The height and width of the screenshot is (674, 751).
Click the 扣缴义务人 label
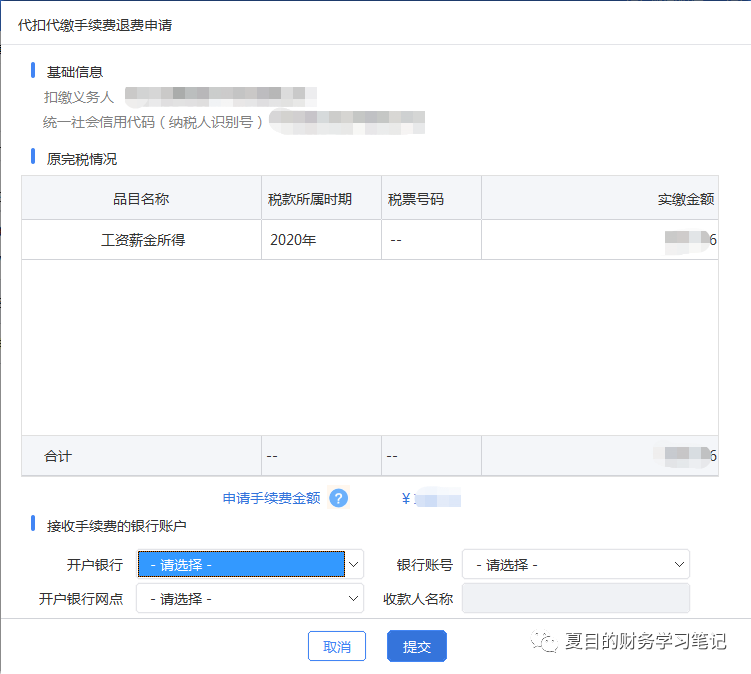(x=79, y=97)
